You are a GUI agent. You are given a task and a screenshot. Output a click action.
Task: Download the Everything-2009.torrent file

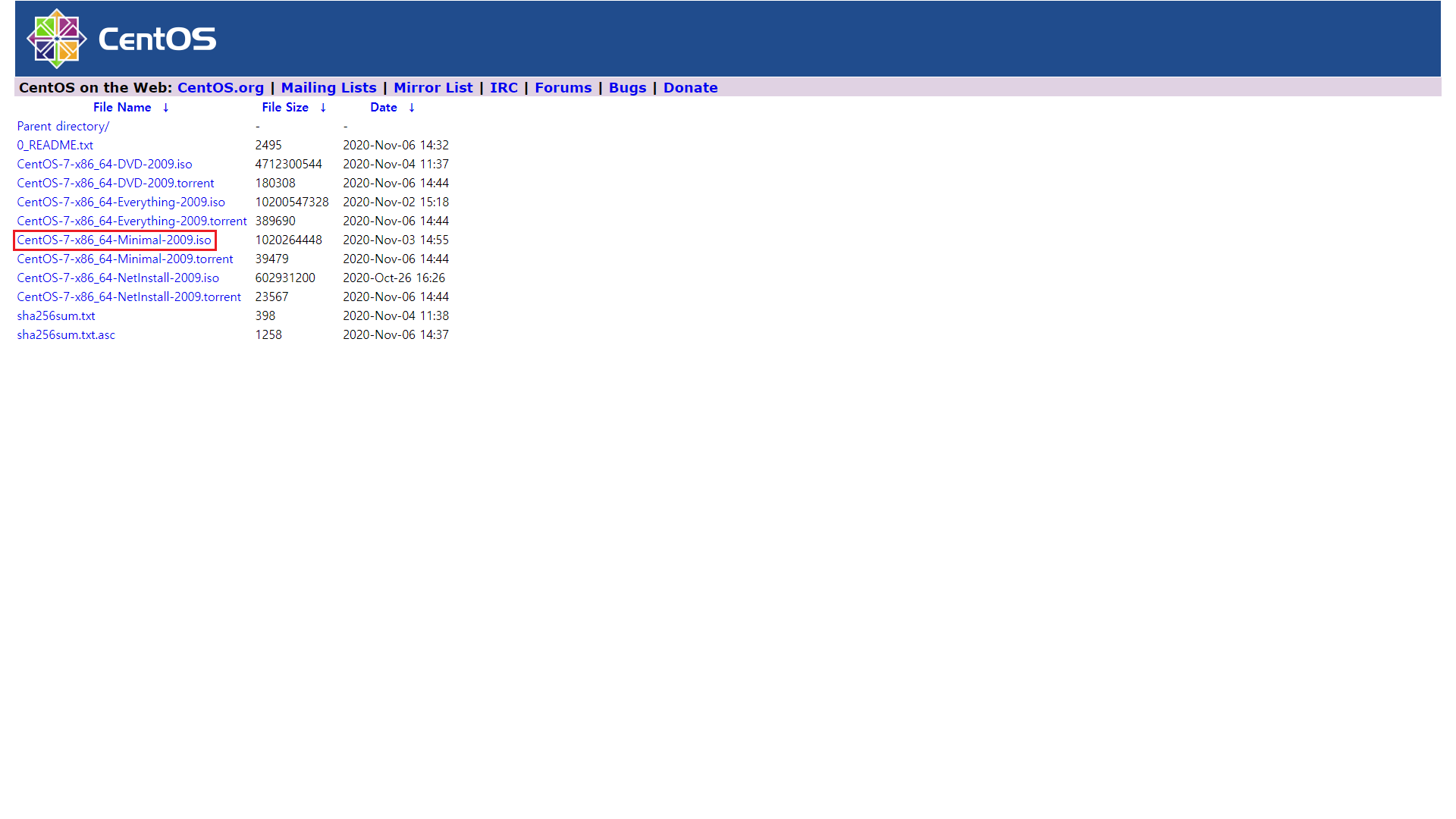pos(132,221)
